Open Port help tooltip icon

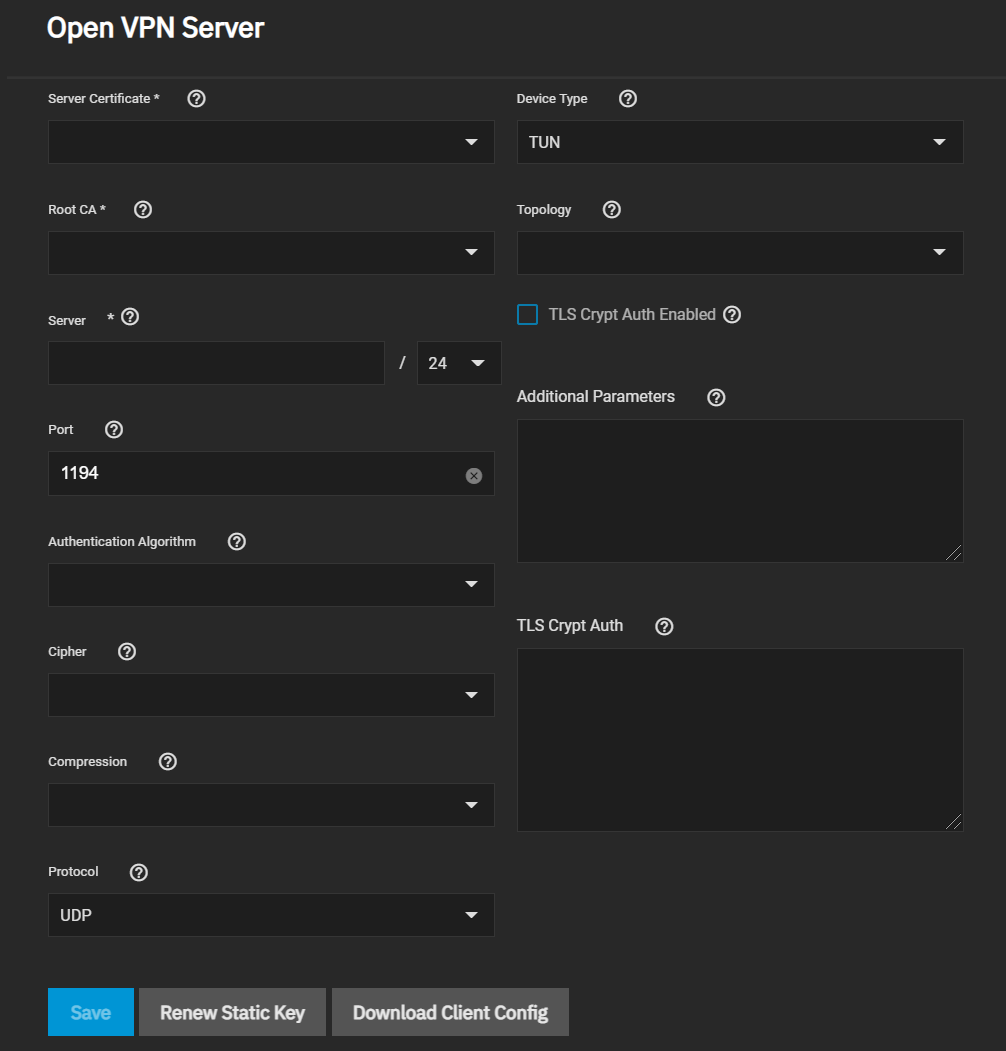(x=114, y=430)
